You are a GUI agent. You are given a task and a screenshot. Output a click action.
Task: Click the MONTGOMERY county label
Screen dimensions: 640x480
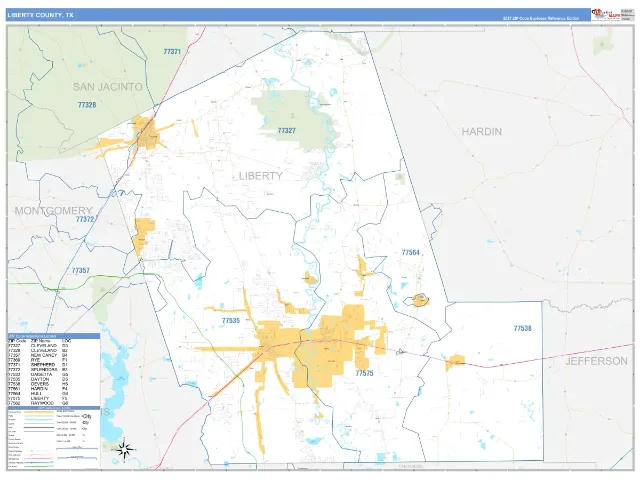click(53, 211)
